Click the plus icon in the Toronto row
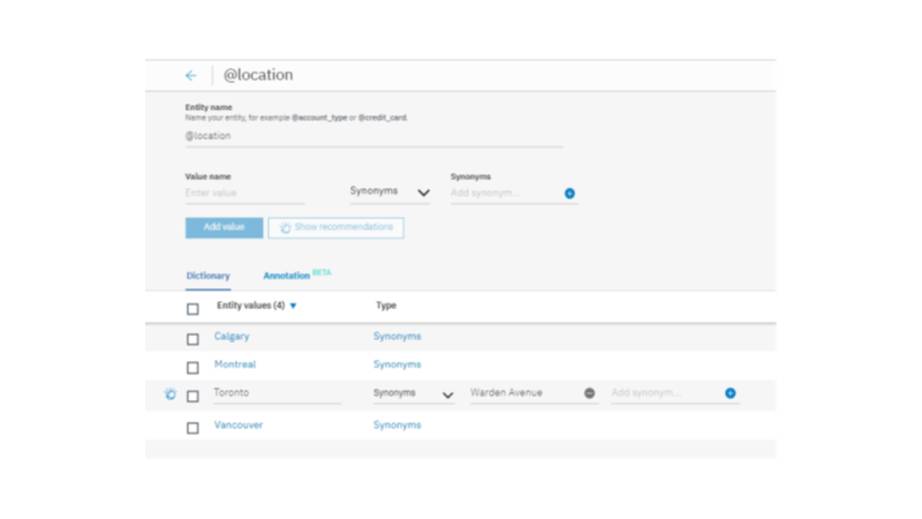The height and width of the screenshot is (519, 922). 730,393
